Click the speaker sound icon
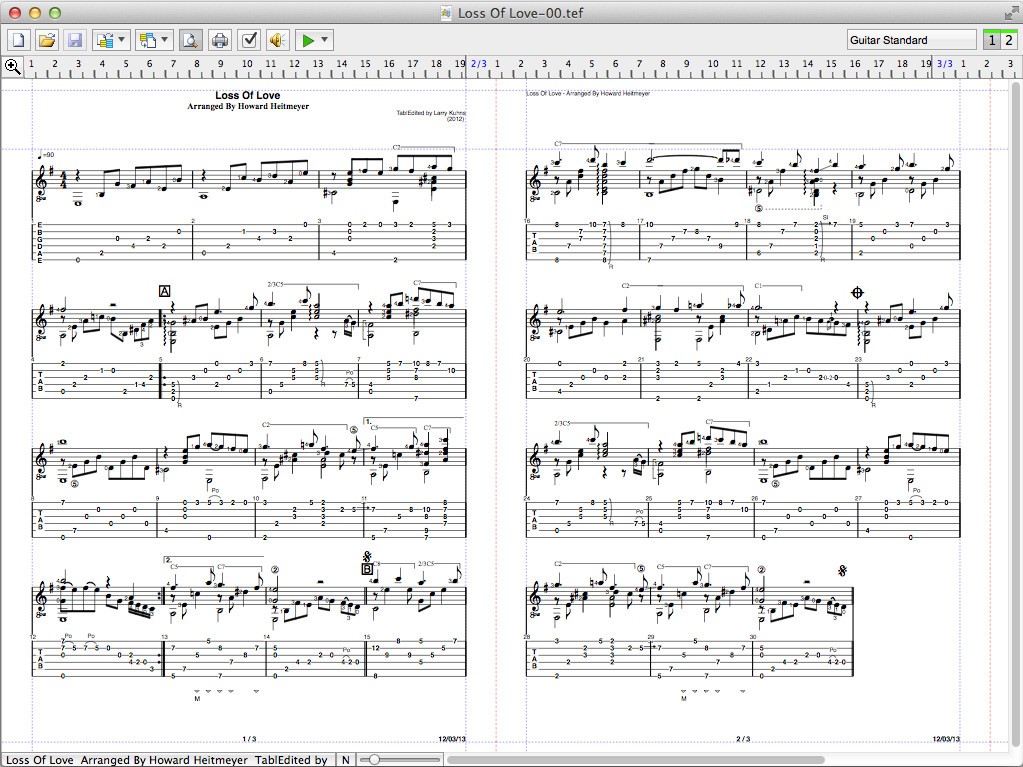The image size is (1023, 767). click(x=278, y=40)
